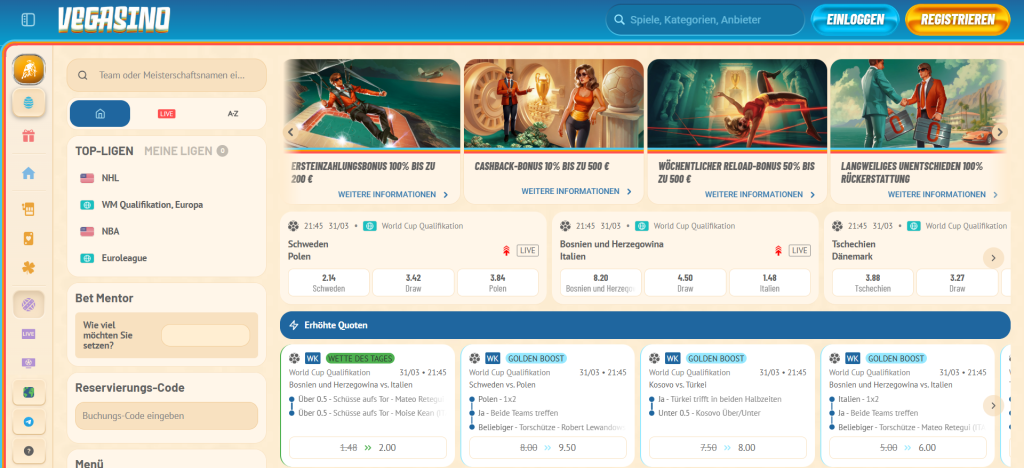Click the clover icon in sidebar
Viewport: 1024px width, 468px height.
click(28, 267)
